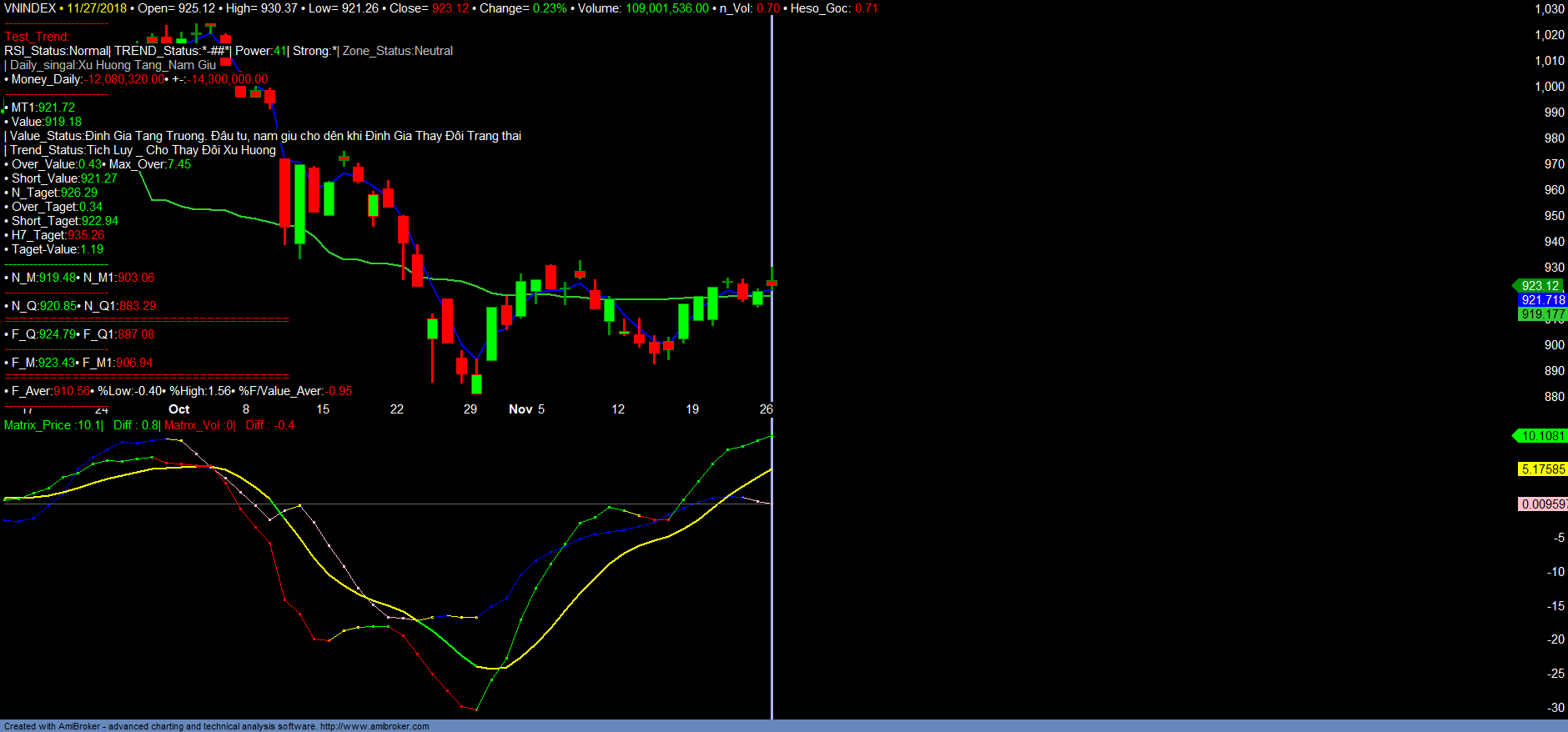Select the pink 0.00959 indicator value label
Screen dimensions: 1568x732
pyautogui.click(x=1542, y=504)
